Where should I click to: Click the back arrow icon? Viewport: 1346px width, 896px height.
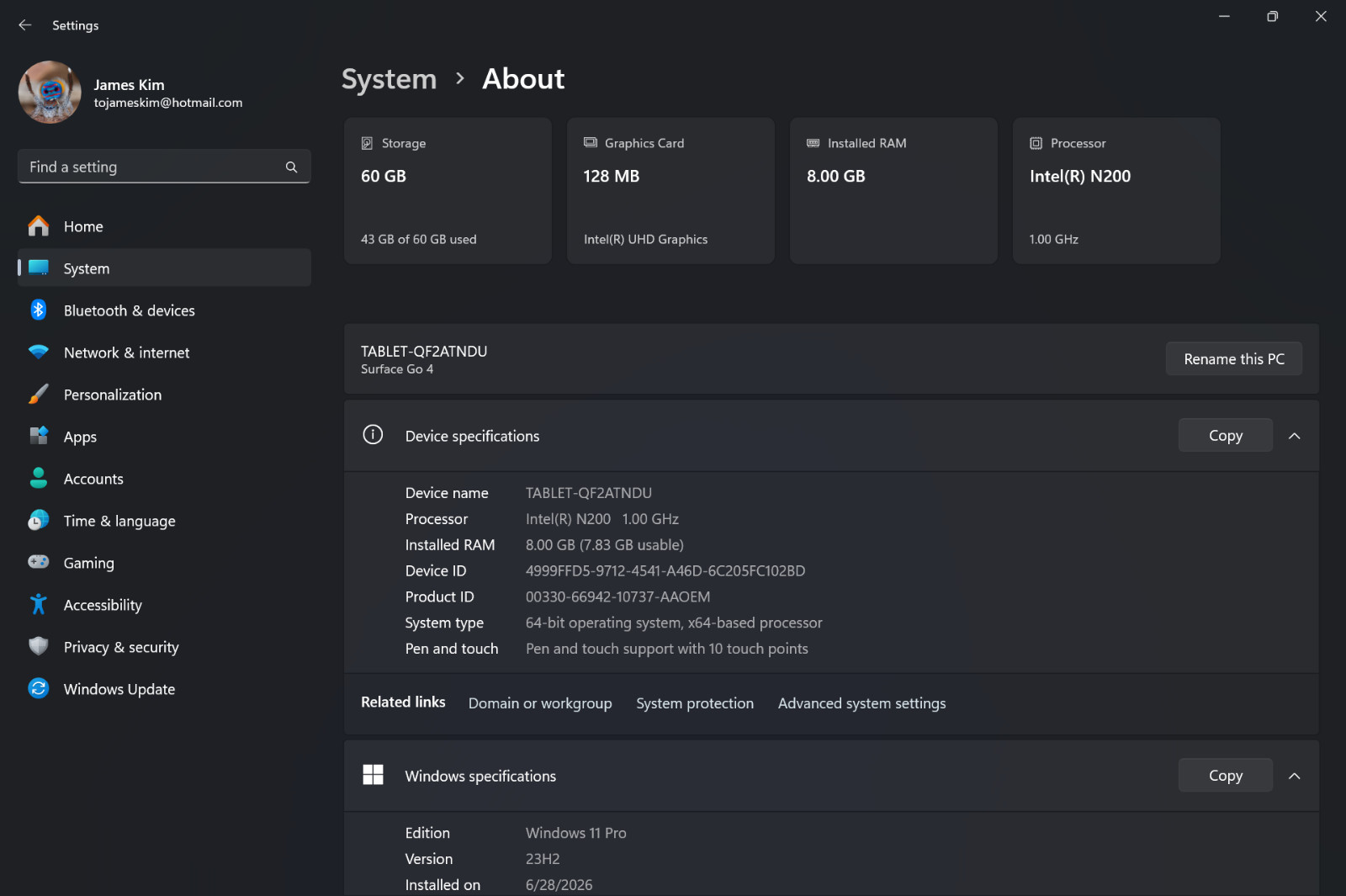25,25
